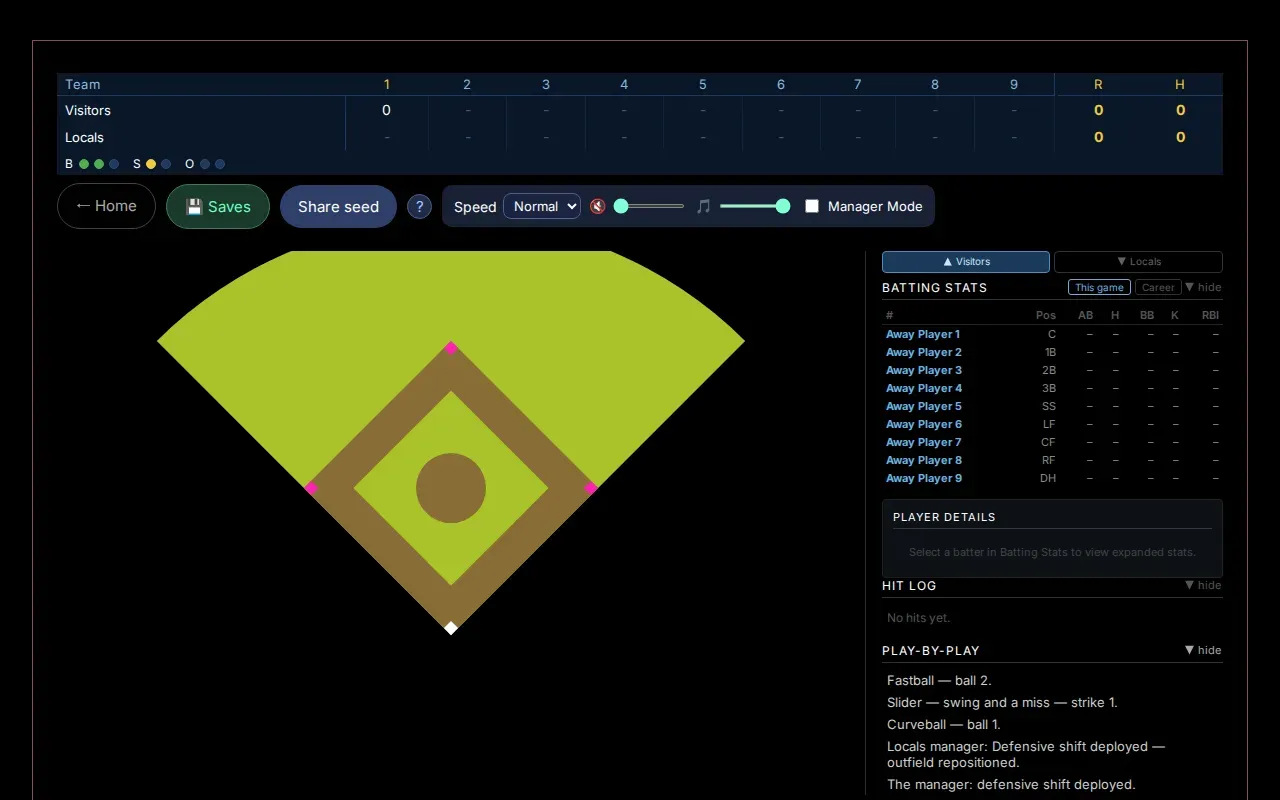The width and height of the screenshot is (1280, 800).
Task: Select the This game stats tab
Action: [x=1099, y=287]
